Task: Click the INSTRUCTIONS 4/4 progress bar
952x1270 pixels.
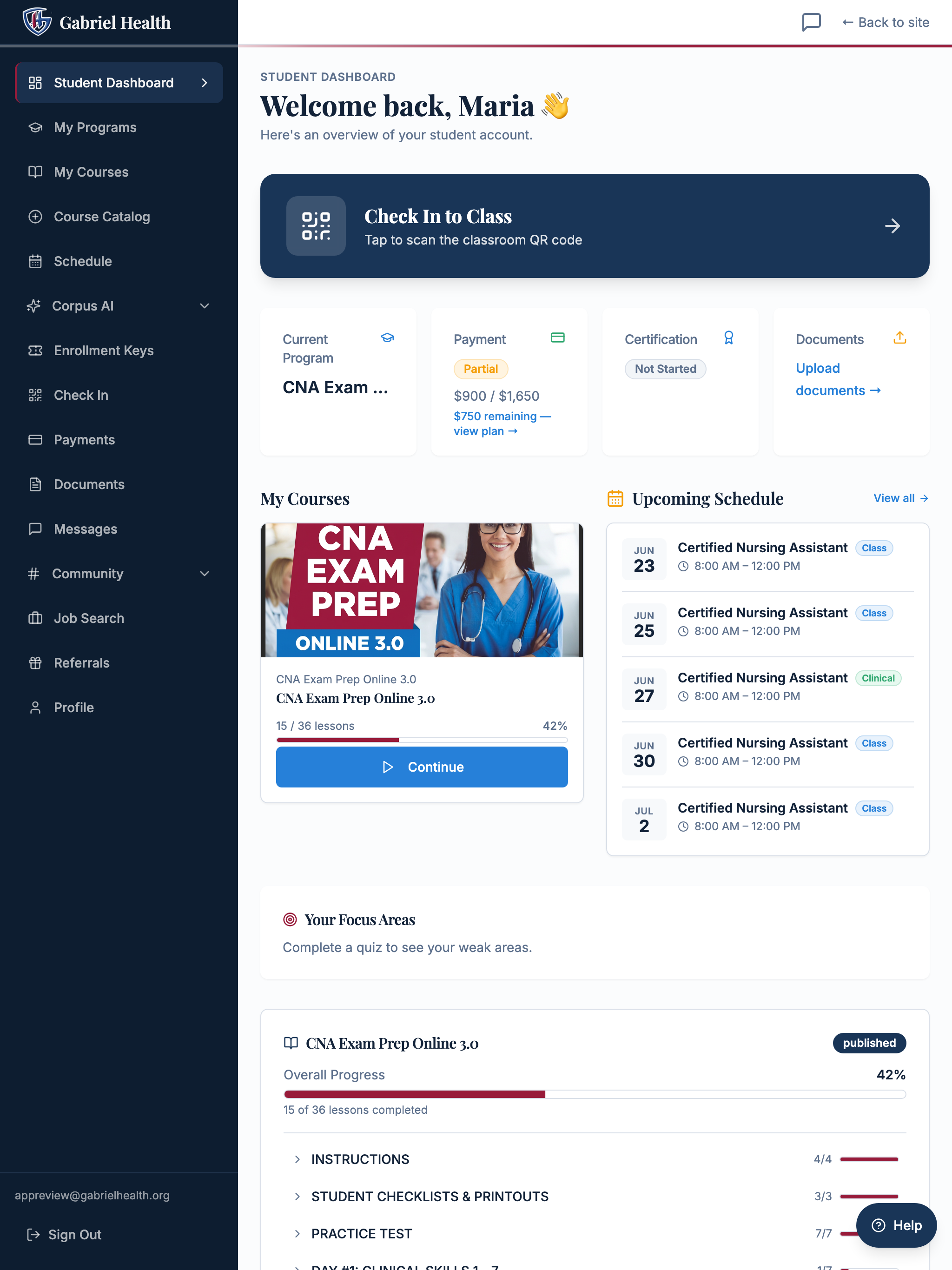Action: click(869, 1159)
